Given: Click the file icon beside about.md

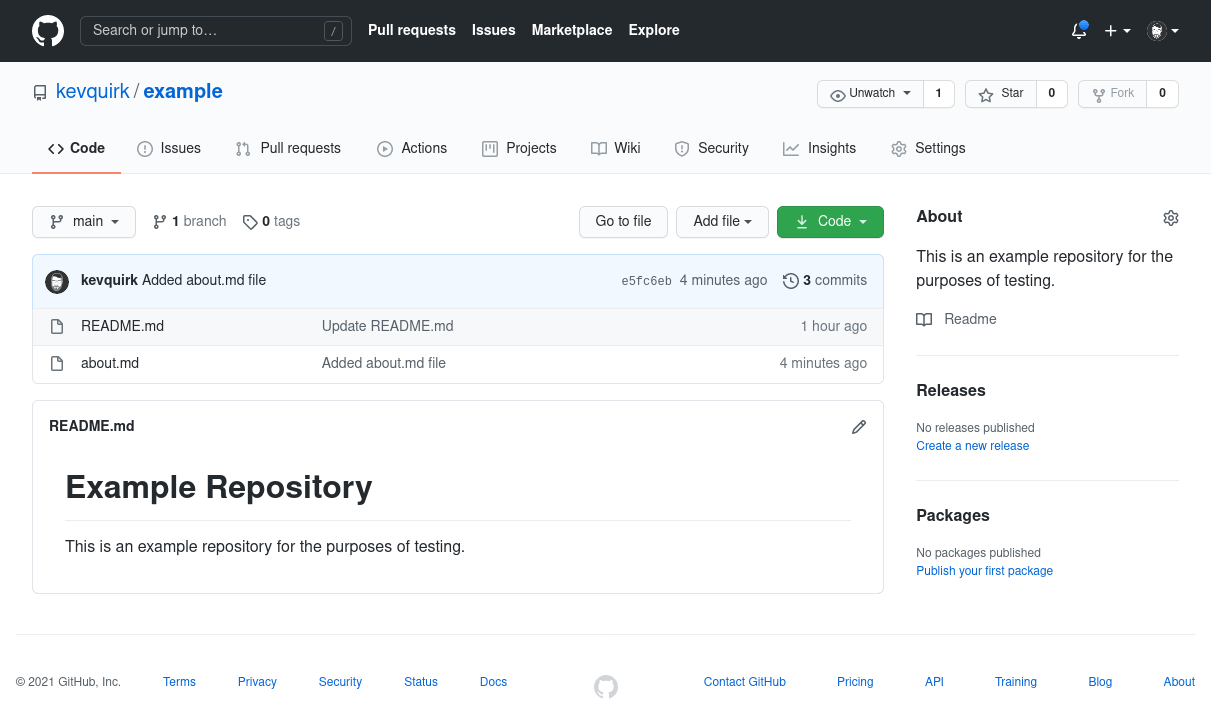Looking at the screenshot, I should coord(56,363).
